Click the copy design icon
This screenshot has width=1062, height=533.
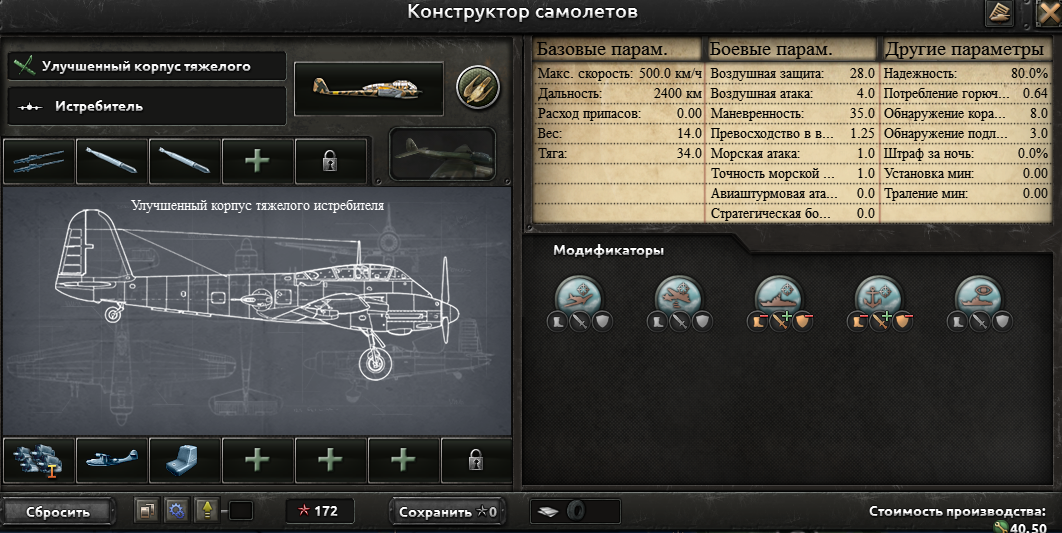pyautogui.click(x=146, y=511)
